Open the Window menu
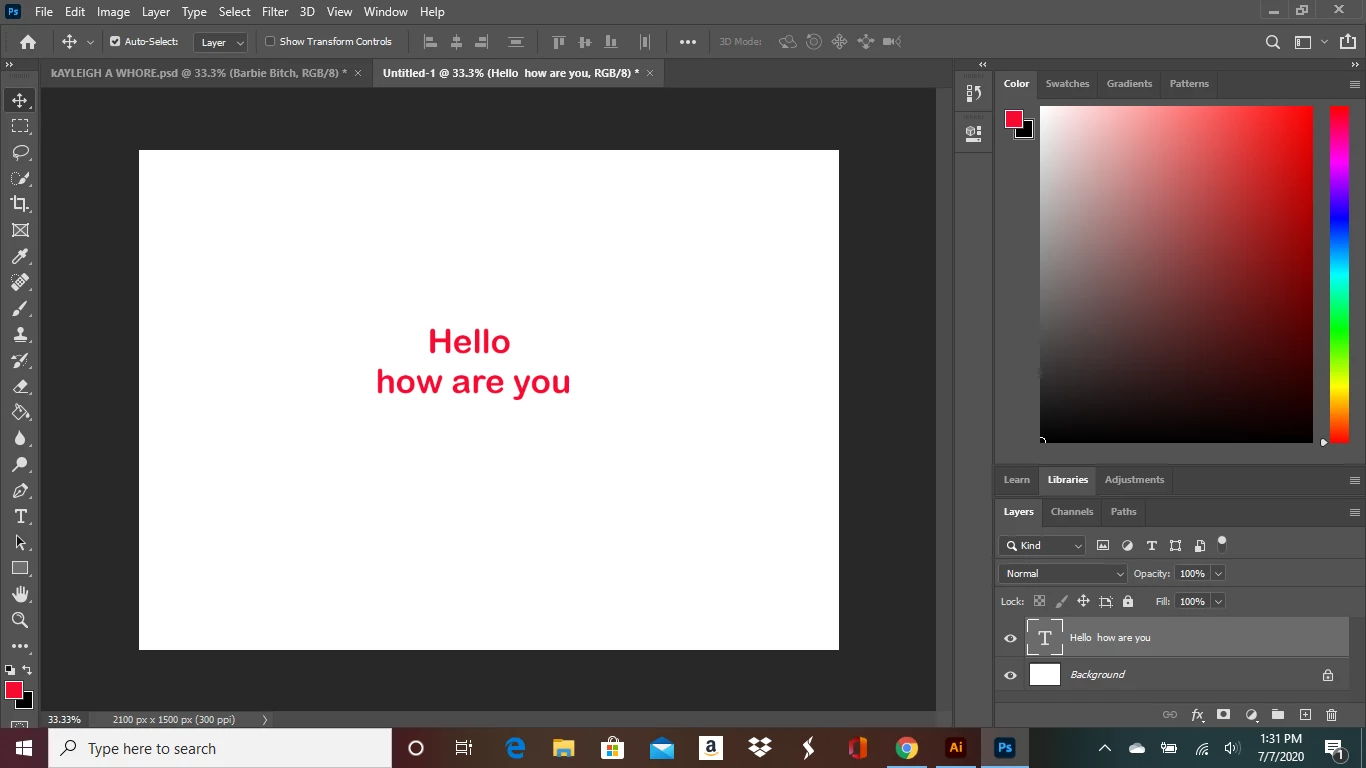The height and width of the screenshot is (768, 1366). click(385, 12)
